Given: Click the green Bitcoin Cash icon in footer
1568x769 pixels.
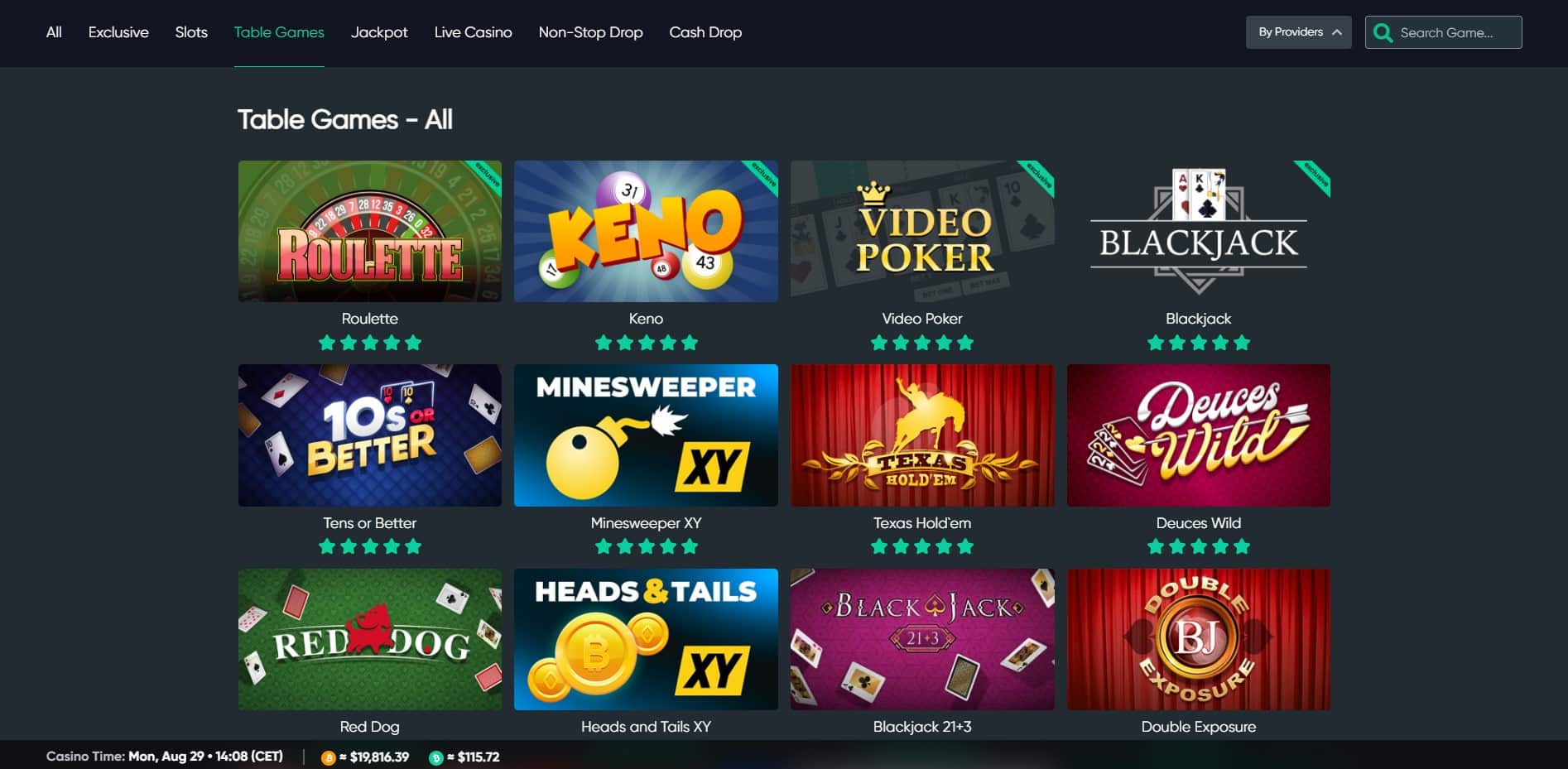Looking at the screenshot, I should click(x=435, y=757).
